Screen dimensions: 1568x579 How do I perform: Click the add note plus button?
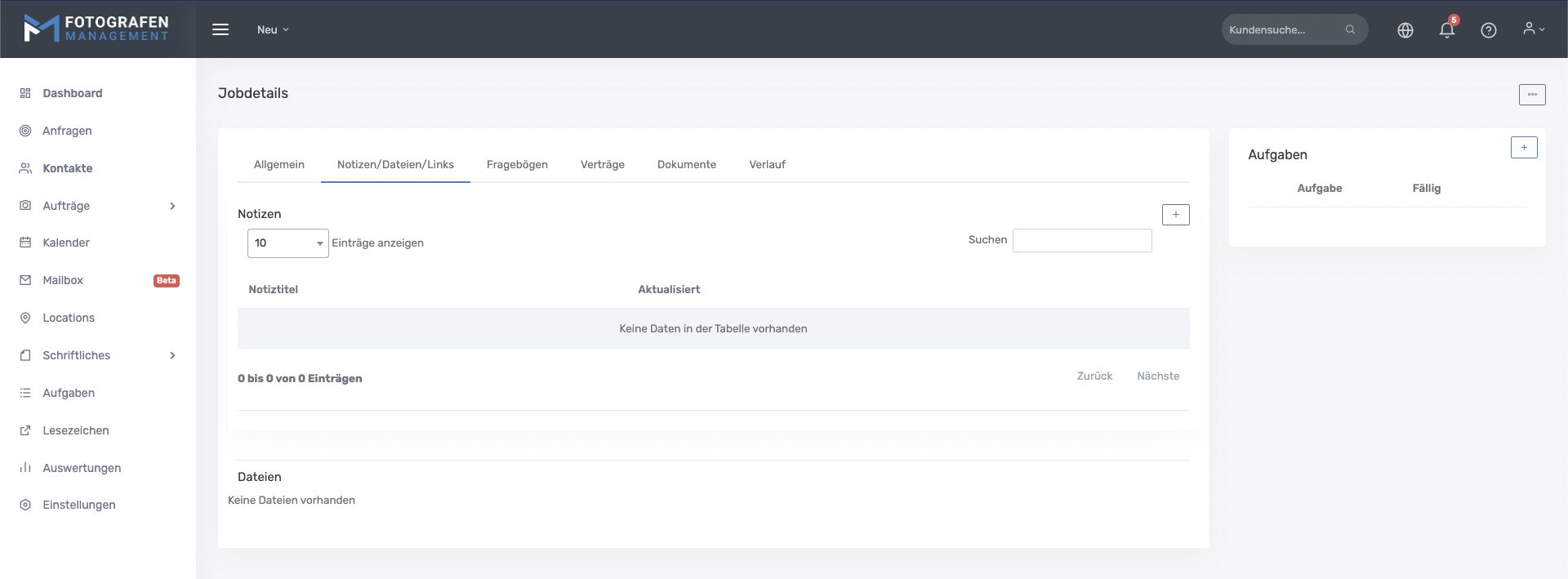[1175, 215]
